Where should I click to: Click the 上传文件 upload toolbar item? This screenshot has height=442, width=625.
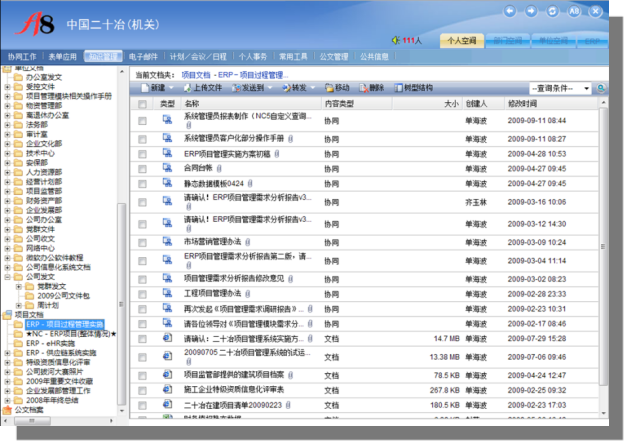click(x=203, y=88)
